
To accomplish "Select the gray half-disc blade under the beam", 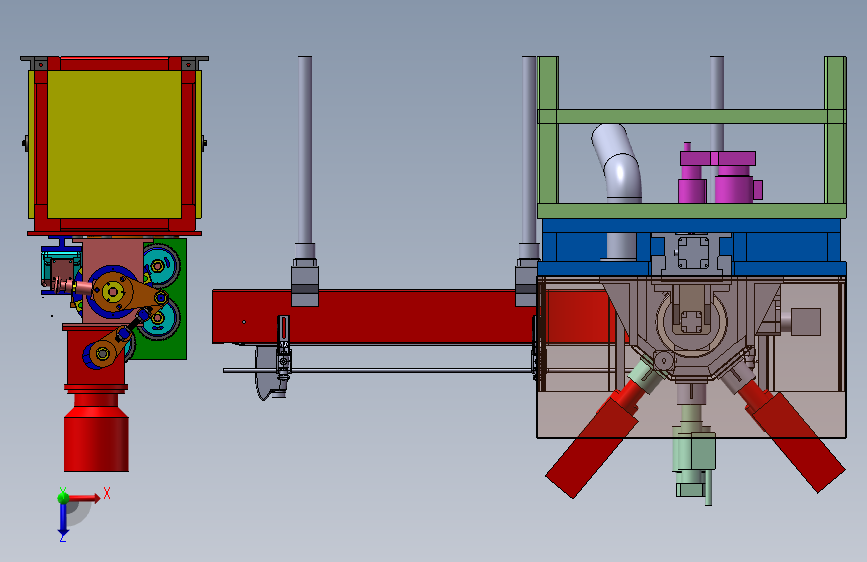I will (267, 373).
